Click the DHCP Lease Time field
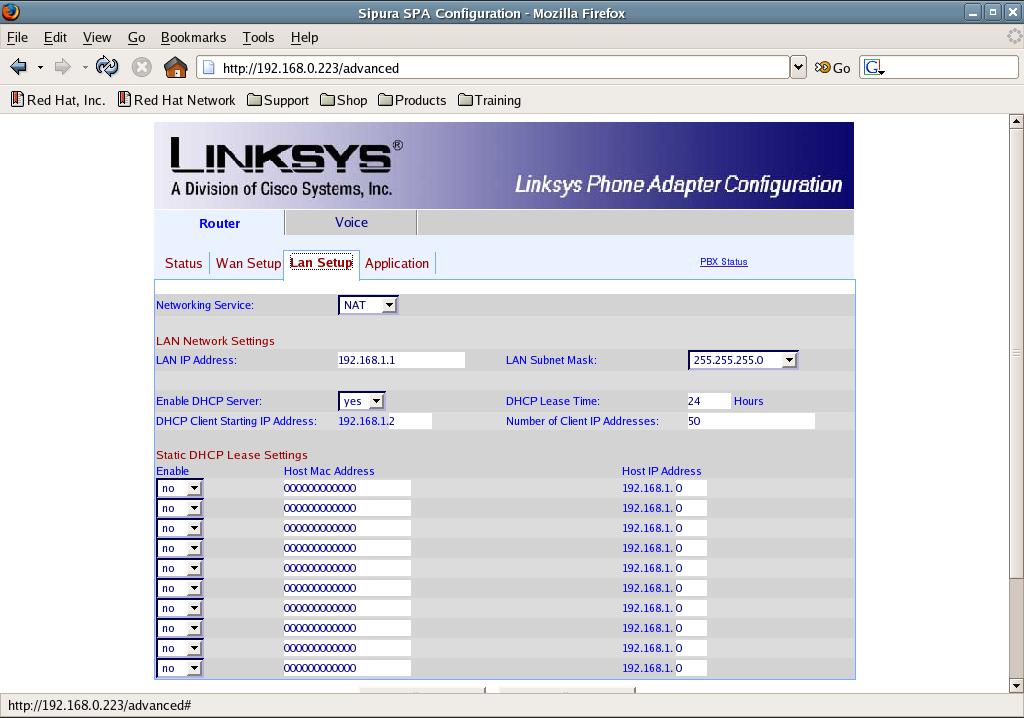Image resolution: width=1024 pixels, height=718 pixels. pos(708,401)
